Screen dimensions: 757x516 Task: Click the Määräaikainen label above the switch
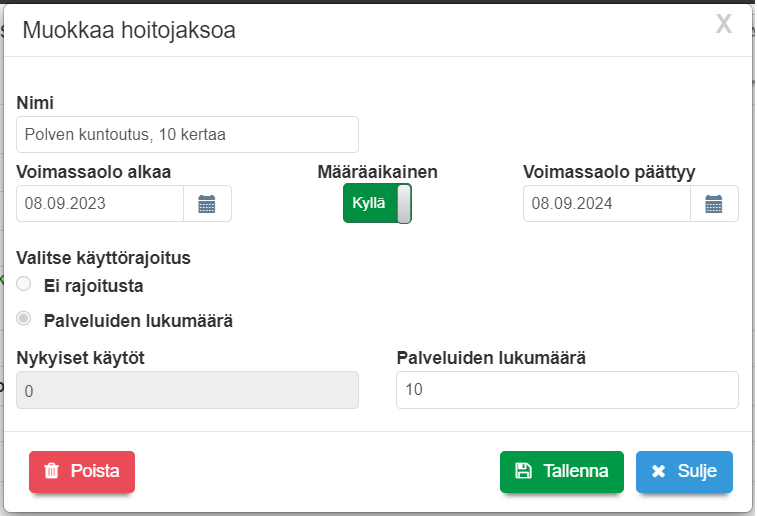click(377, 172)
